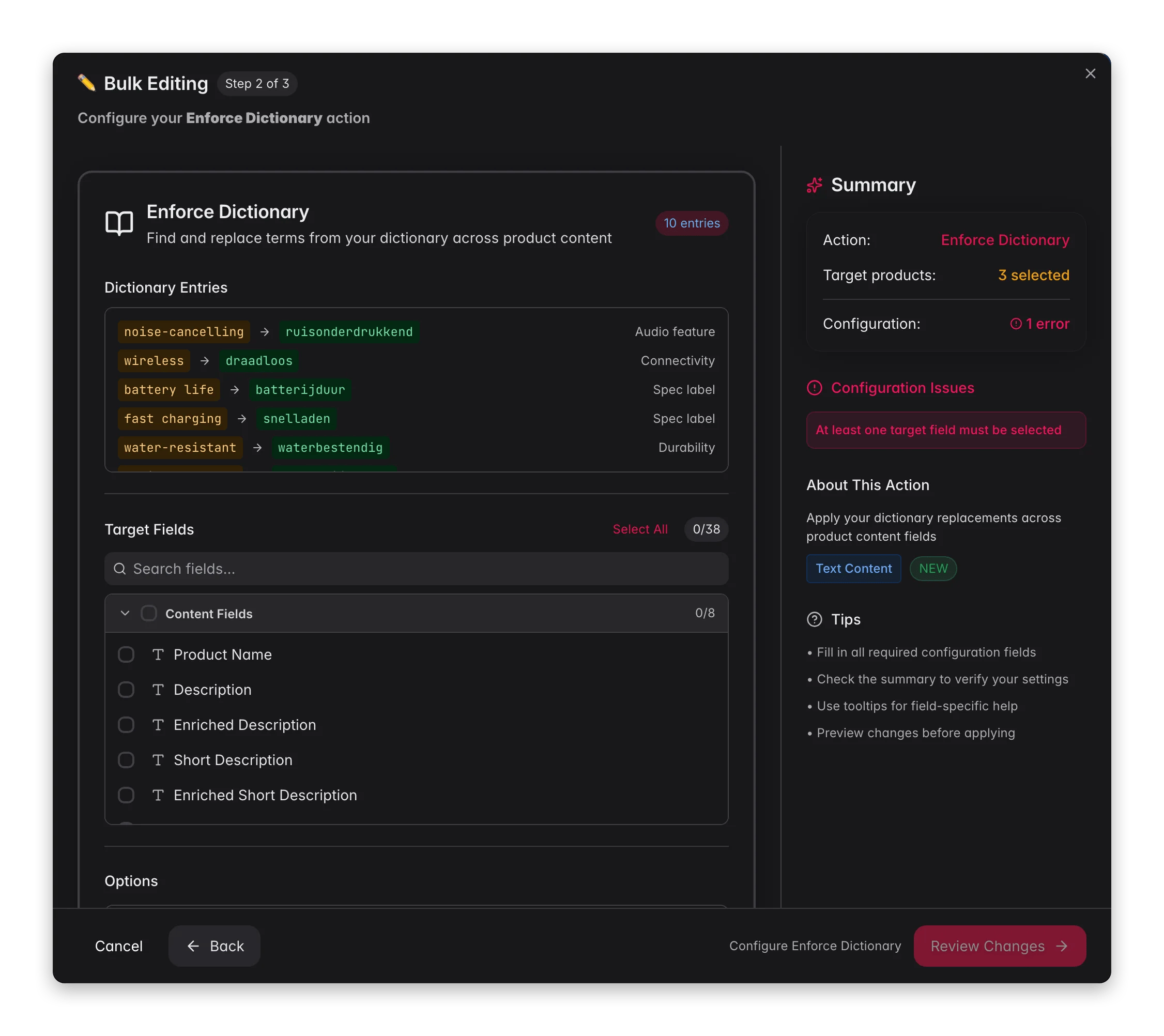The image size is (1164, 1036).
Task: Click the fast charging source term
Action: 173,419
